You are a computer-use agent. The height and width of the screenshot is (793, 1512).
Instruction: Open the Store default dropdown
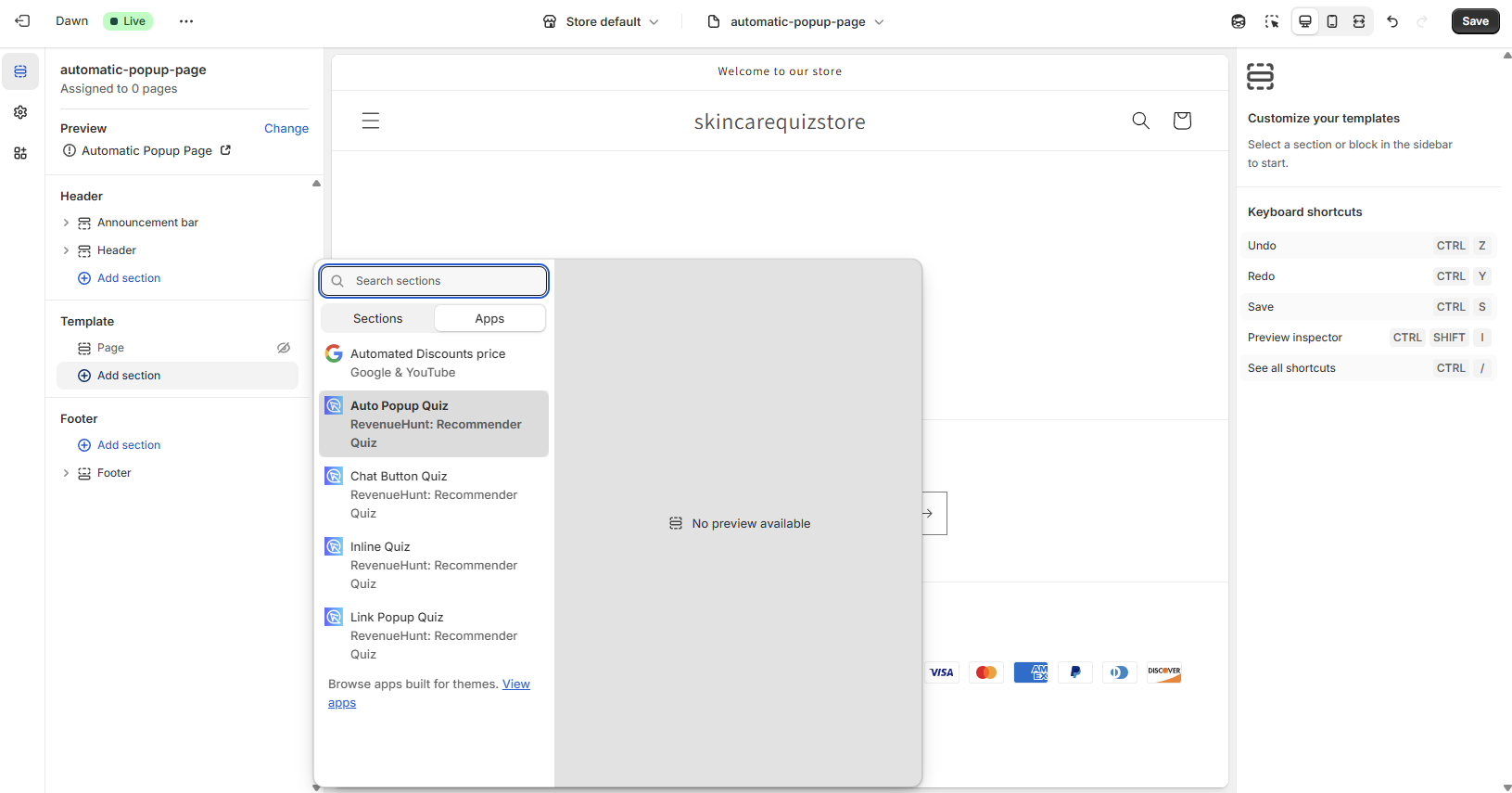click(x=601, y=21)
